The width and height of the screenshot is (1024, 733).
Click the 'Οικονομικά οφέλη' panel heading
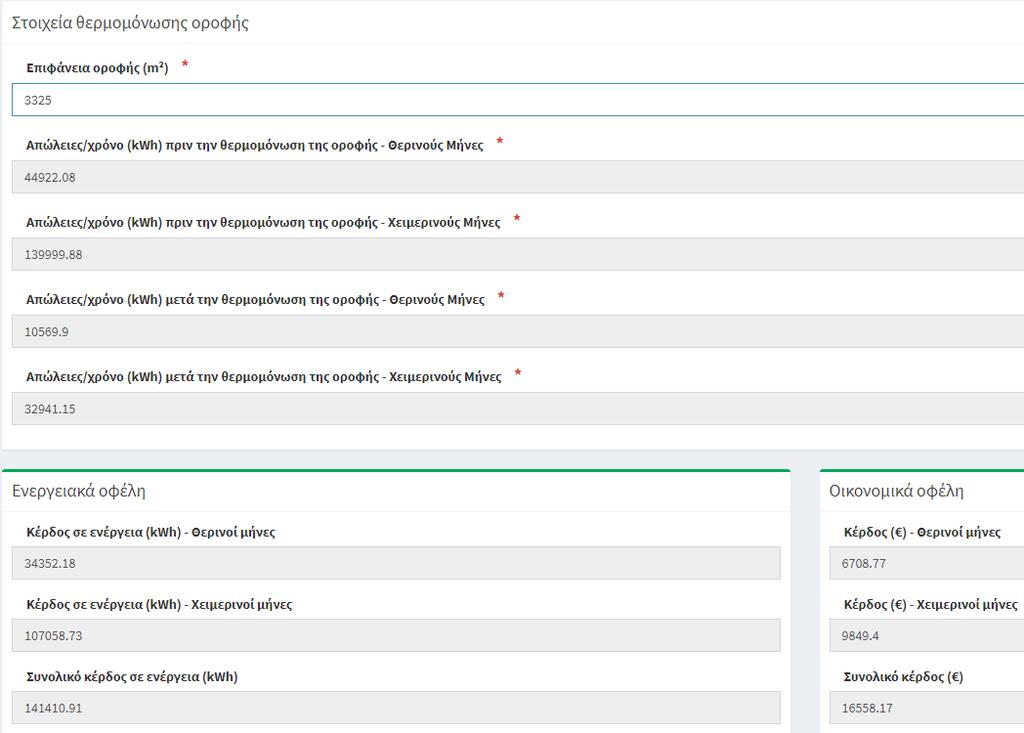[x=896, y=491]
